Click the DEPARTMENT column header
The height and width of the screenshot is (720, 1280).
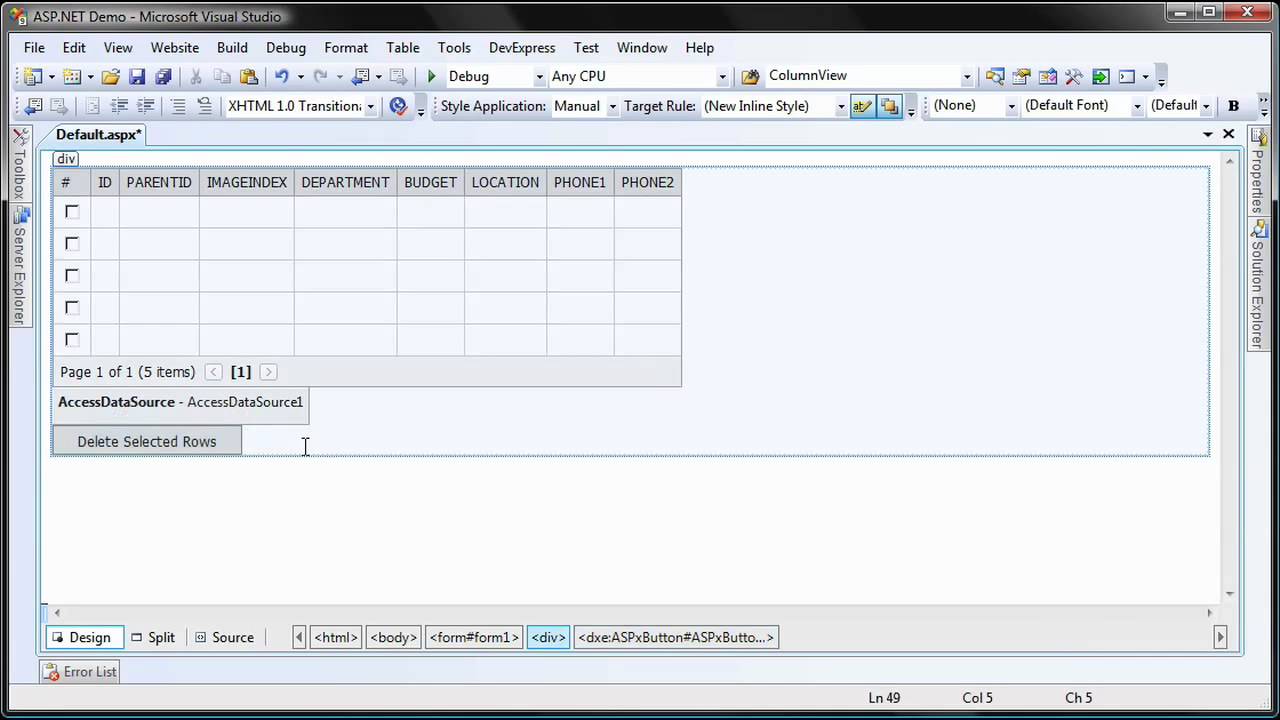click(x=345, y=182)
